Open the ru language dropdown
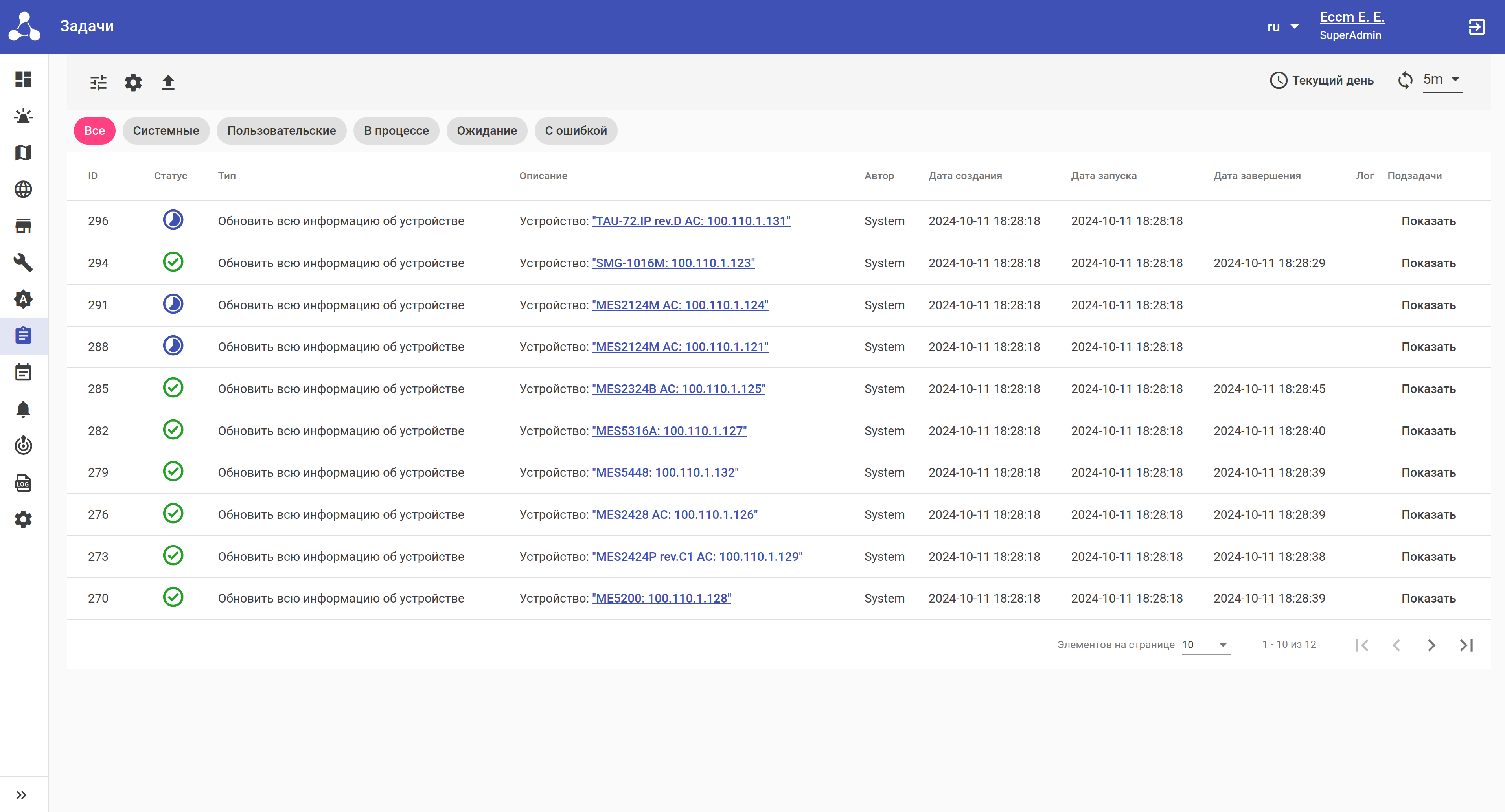This screenshot has height=812, width=1505. coord(1282,27)
